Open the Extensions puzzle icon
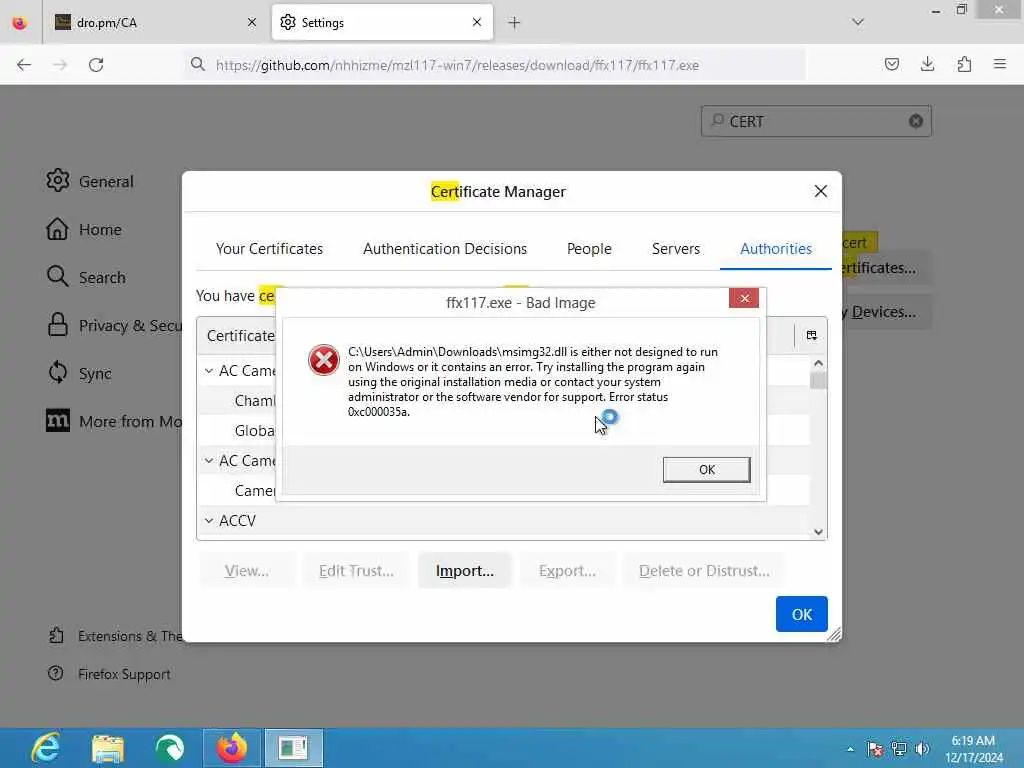 coord(964,64)
